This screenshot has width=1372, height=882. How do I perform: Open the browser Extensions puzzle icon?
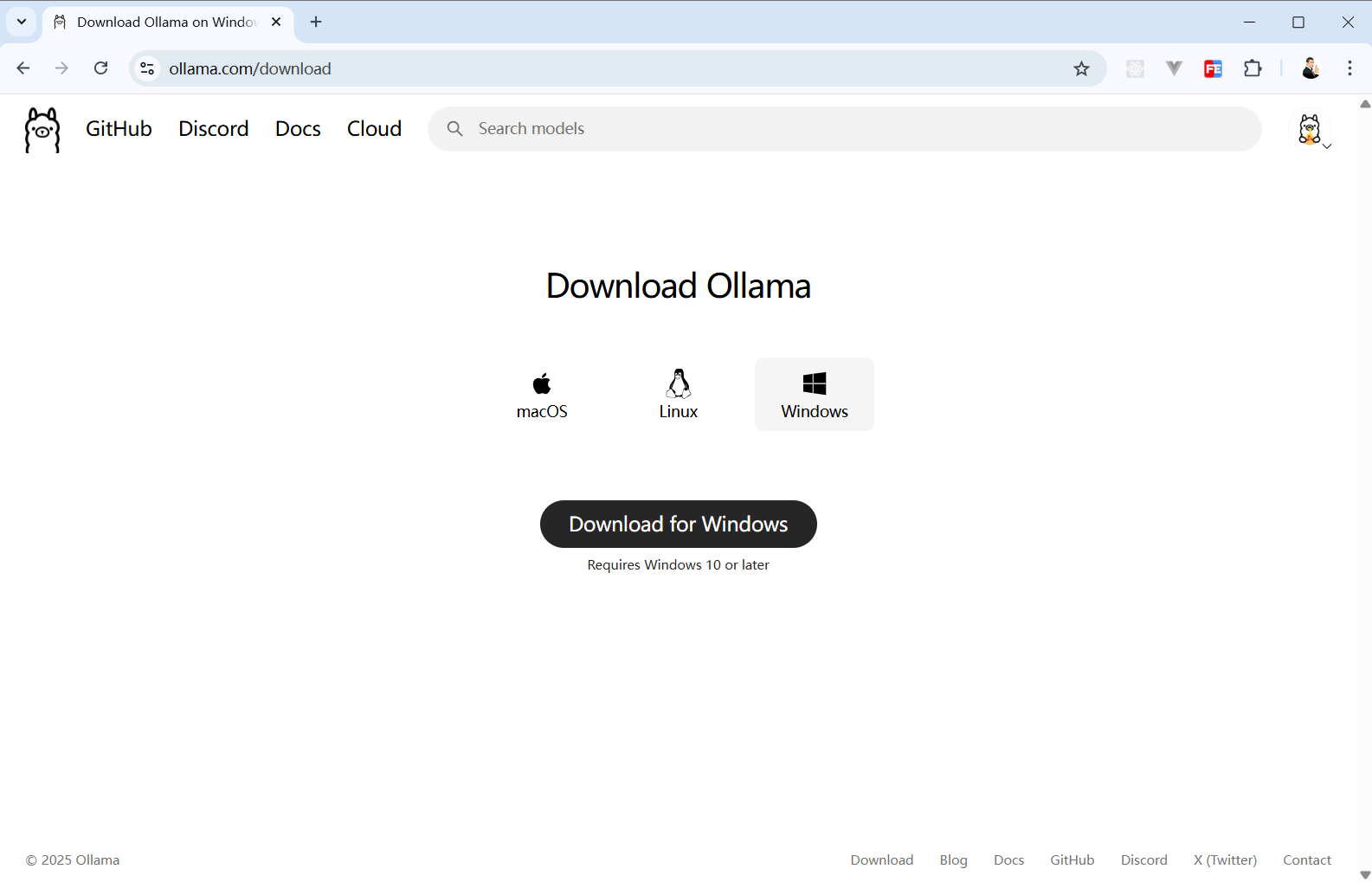click(x=1253, y=69)
